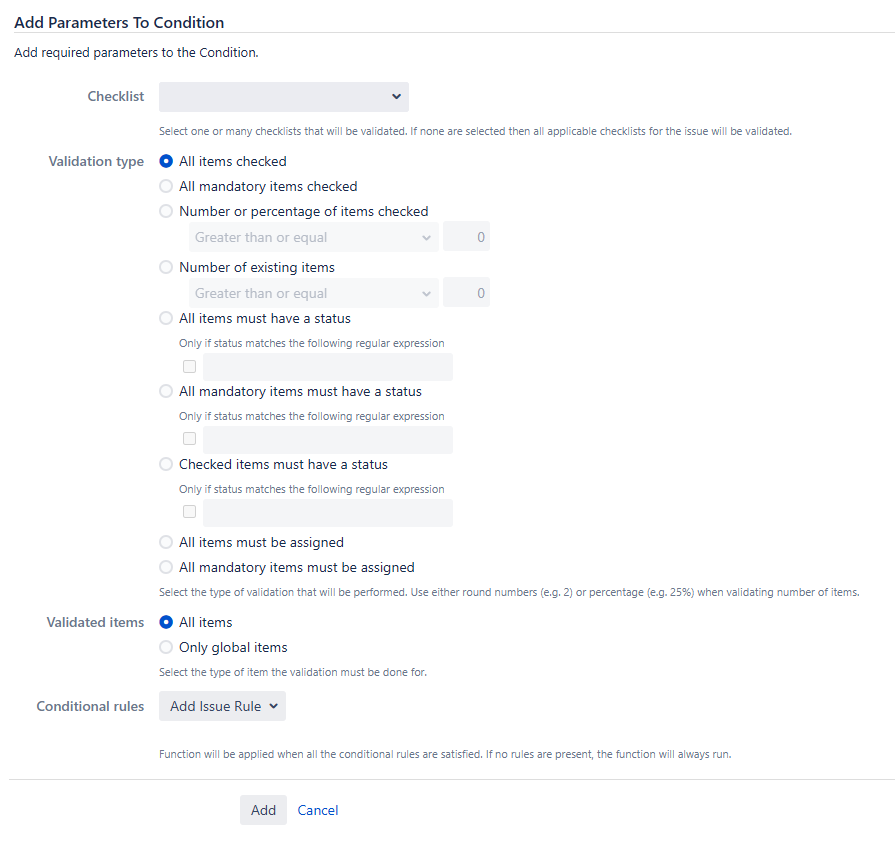Screen dimensions: 895x843
Task: Open comparison dropdown under percentage of items checked
Action: click(x=313, y=237)
